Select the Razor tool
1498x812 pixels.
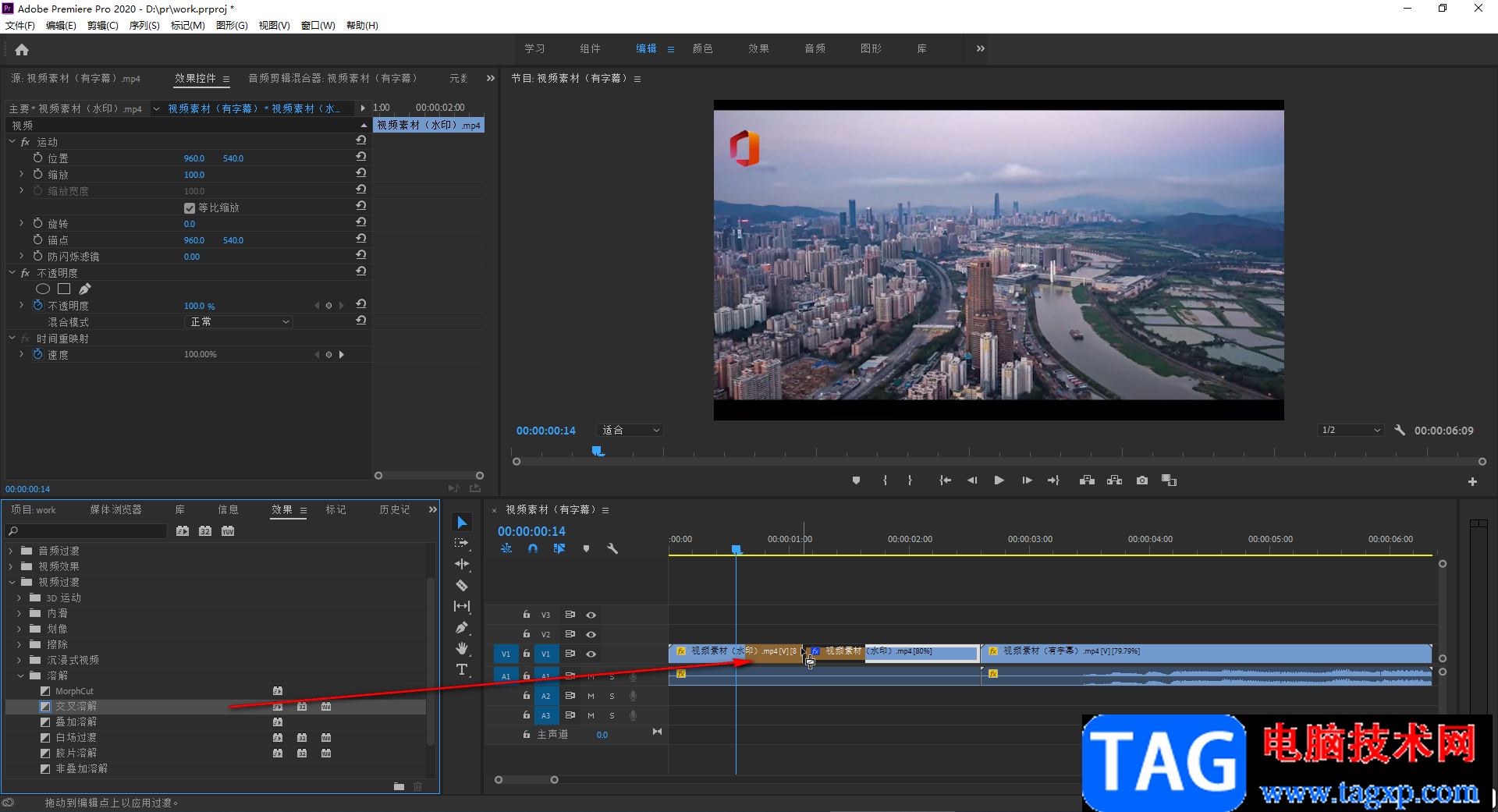pyautogui.click(x=462, y=585)
